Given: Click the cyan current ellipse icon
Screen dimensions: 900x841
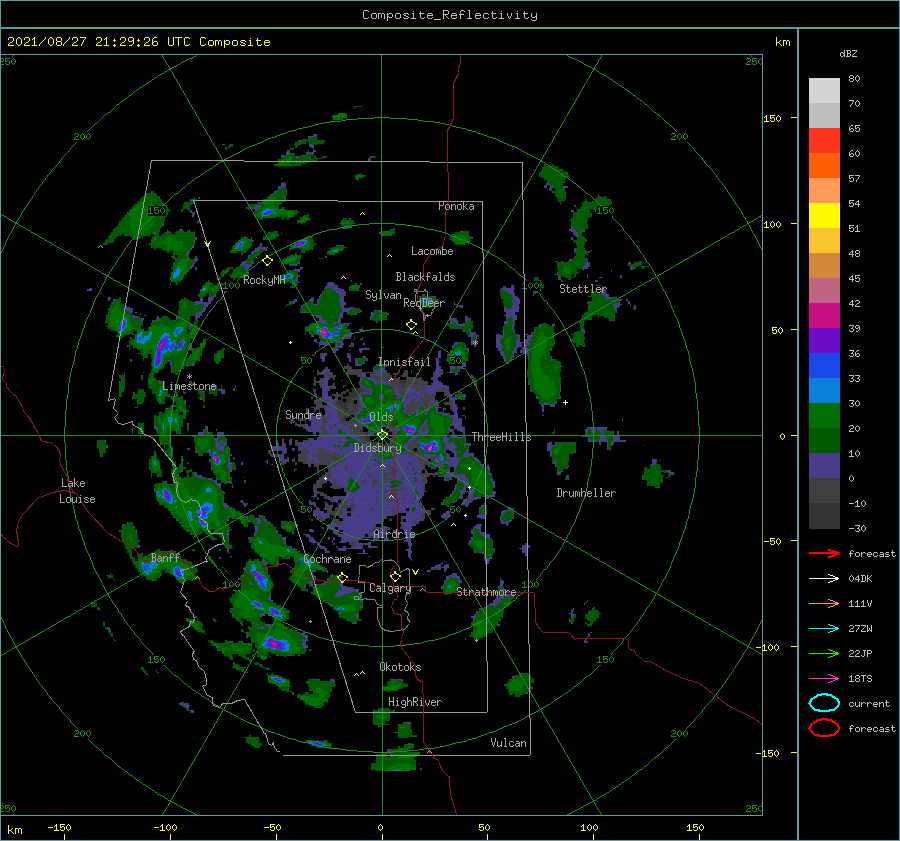Looking at the screenshot, I should [x=824, y=703].
